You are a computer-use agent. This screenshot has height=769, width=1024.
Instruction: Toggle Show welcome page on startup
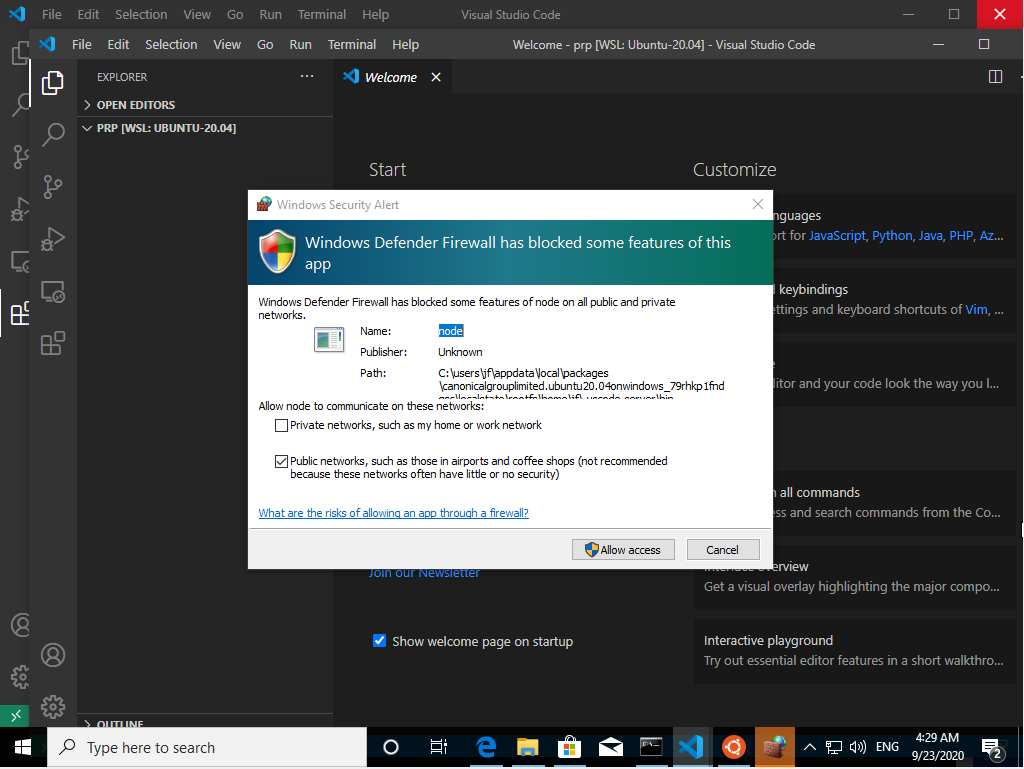click(x=379, y=641)
